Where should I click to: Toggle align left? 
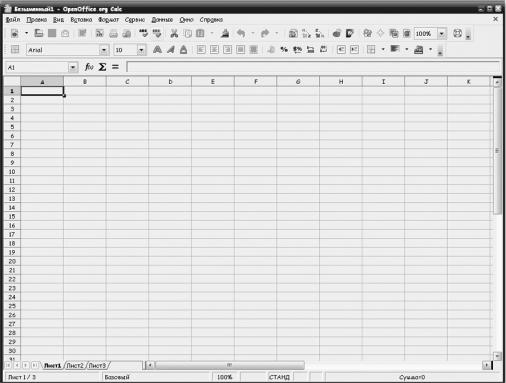pos(201,50)
